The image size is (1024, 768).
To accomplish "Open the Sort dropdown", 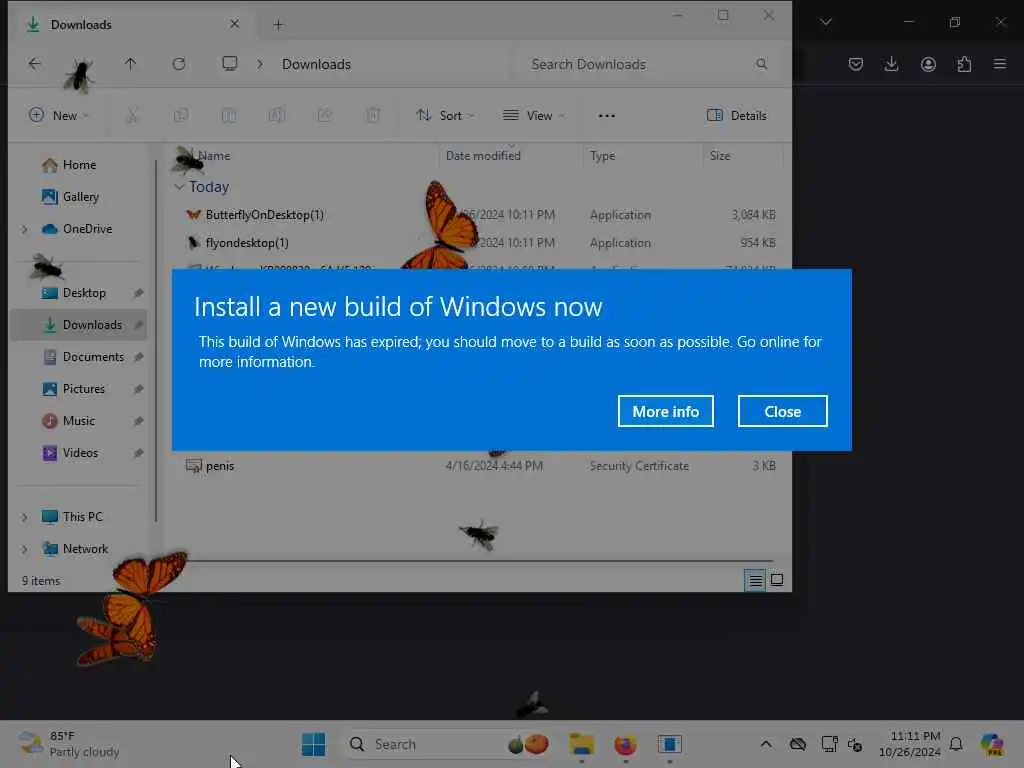I will [x=445, y=116].
